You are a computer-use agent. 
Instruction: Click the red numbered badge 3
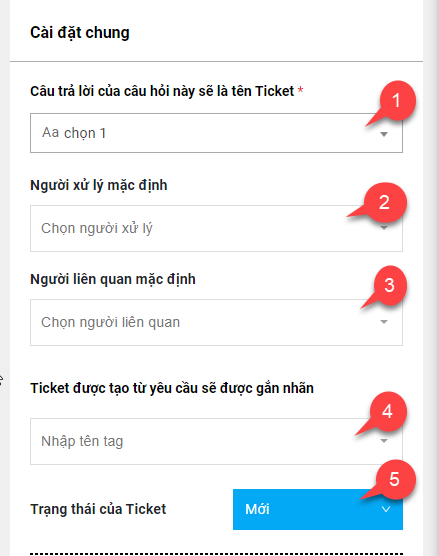click(389, 285)
